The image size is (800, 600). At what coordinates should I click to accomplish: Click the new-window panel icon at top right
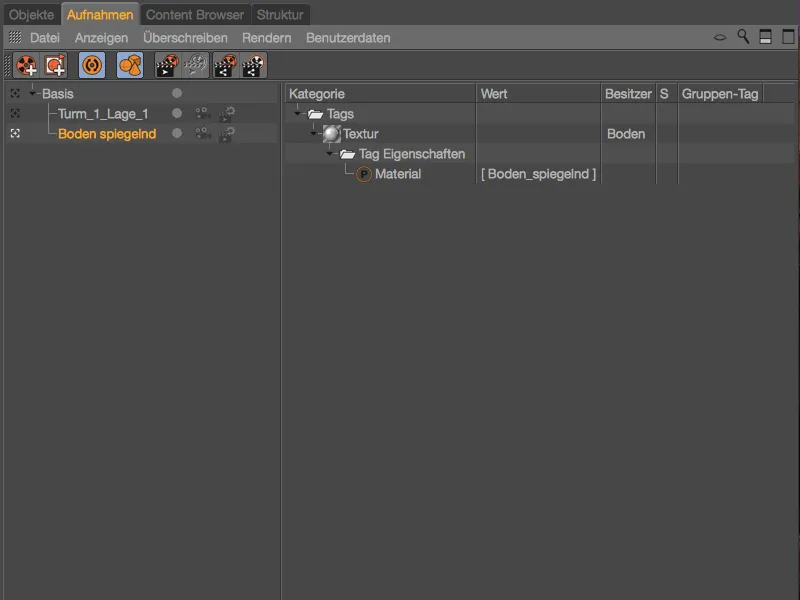[788, 37]
